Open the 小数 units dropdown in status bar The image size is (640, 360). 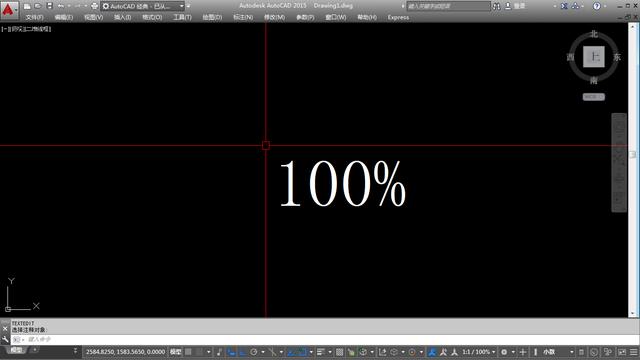click(558, 352)
